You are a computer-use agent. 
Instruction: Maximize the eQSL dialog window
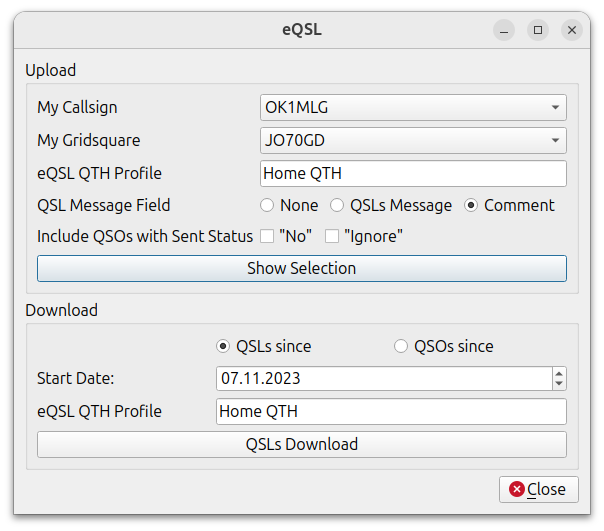pos(538,30)
